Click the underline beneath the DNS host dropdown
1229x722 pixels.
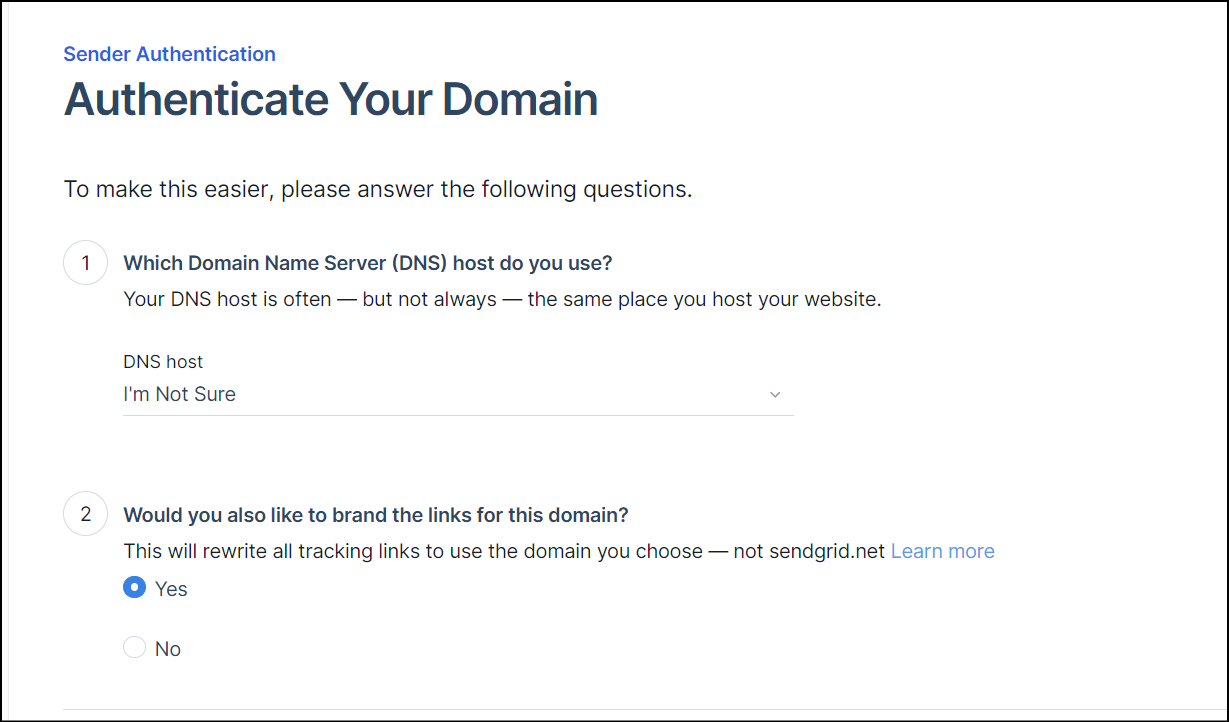(x=458, y=415)
